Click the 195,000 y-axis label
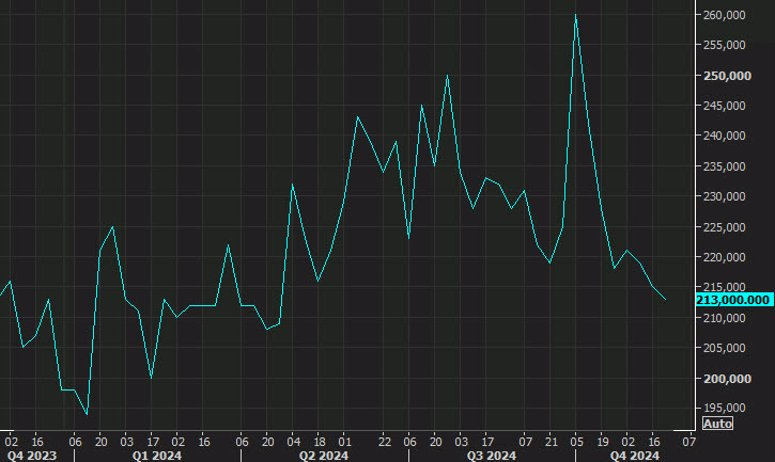775x462 pixels. click(x=724, y=408)
